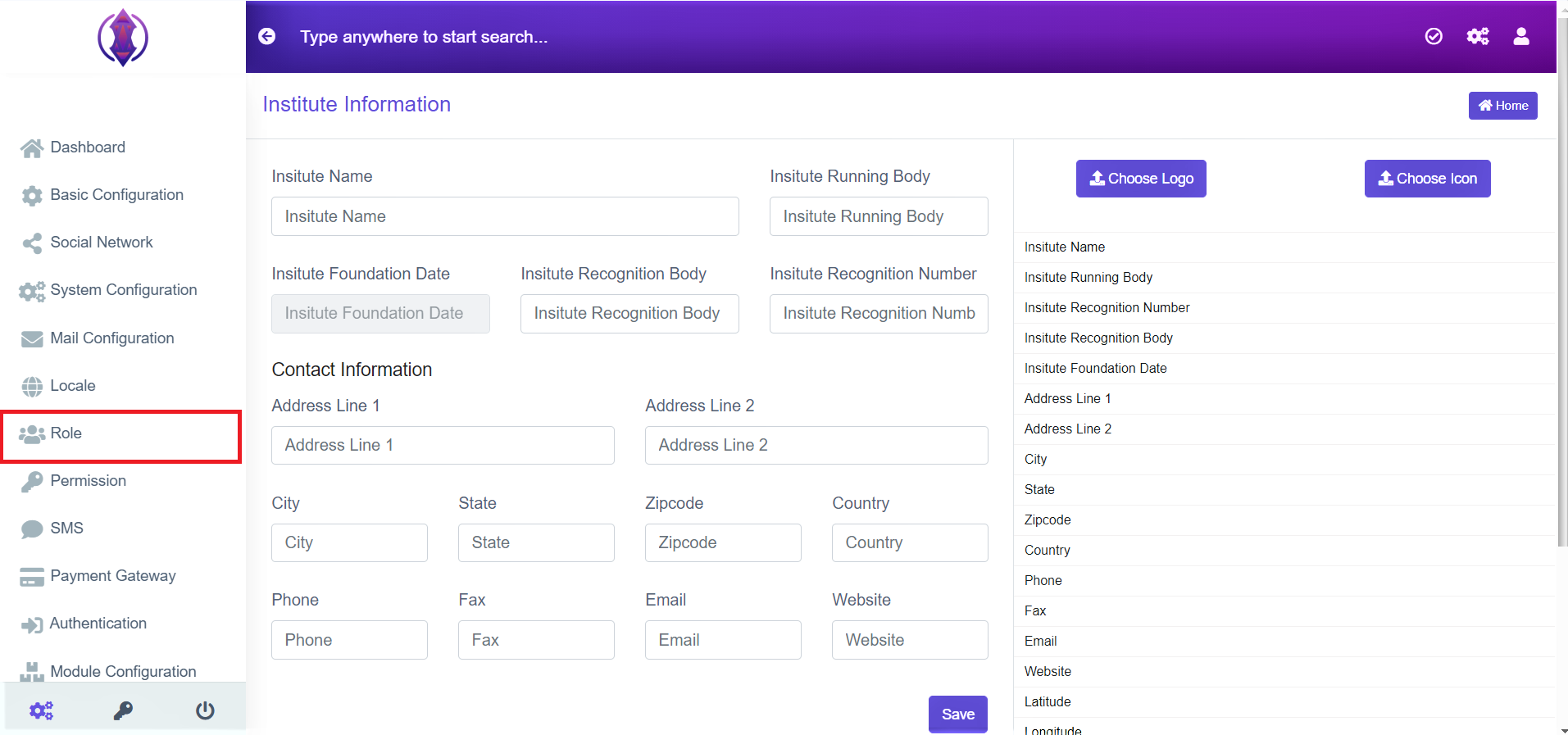Viewport: 1568px width, 735px height.
Task: Click the app logo at sidebar top
Action: point(123,38)
